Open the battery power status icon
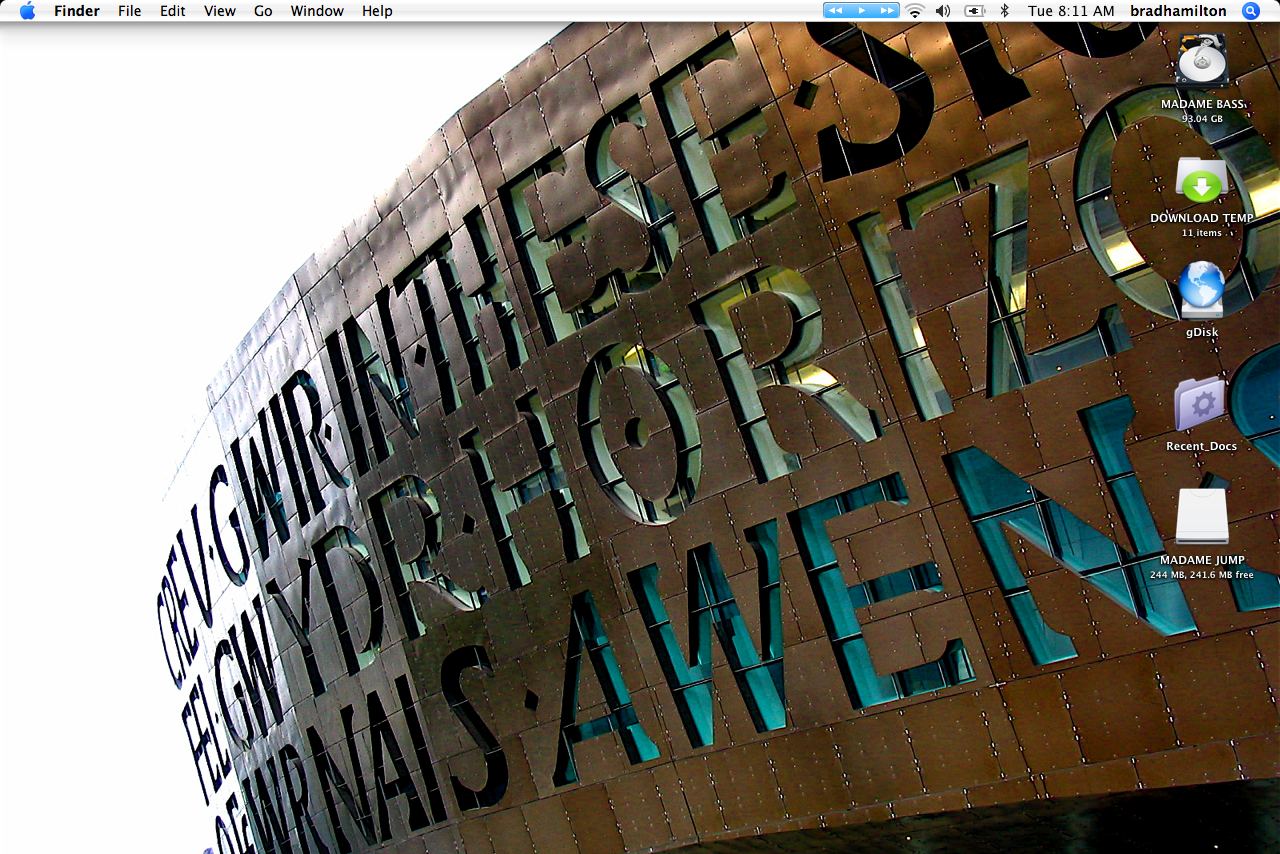The height and width of the screenshot is (854, 1280). (x=975, y=11)
